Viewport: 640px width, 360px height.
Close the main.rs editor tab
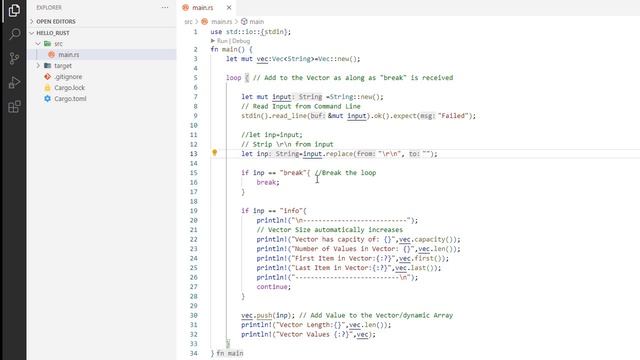229,7
